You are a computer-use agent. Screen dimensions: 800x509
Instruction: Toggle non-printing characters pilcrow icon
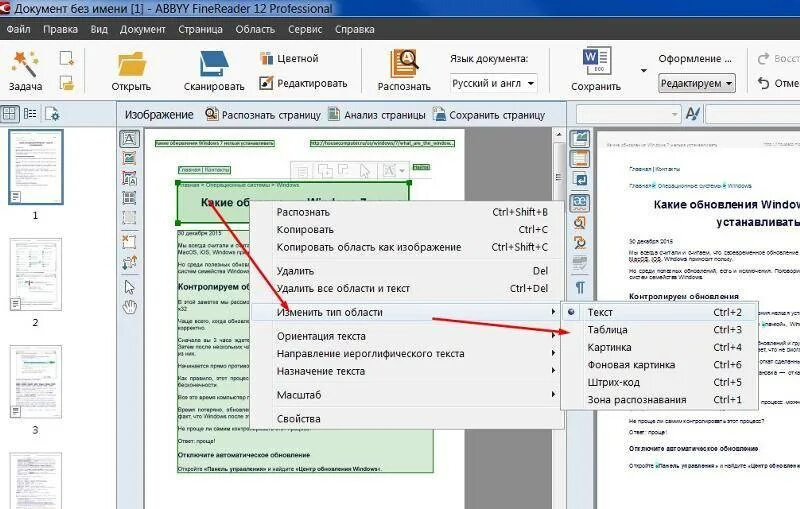coord(580,288)
